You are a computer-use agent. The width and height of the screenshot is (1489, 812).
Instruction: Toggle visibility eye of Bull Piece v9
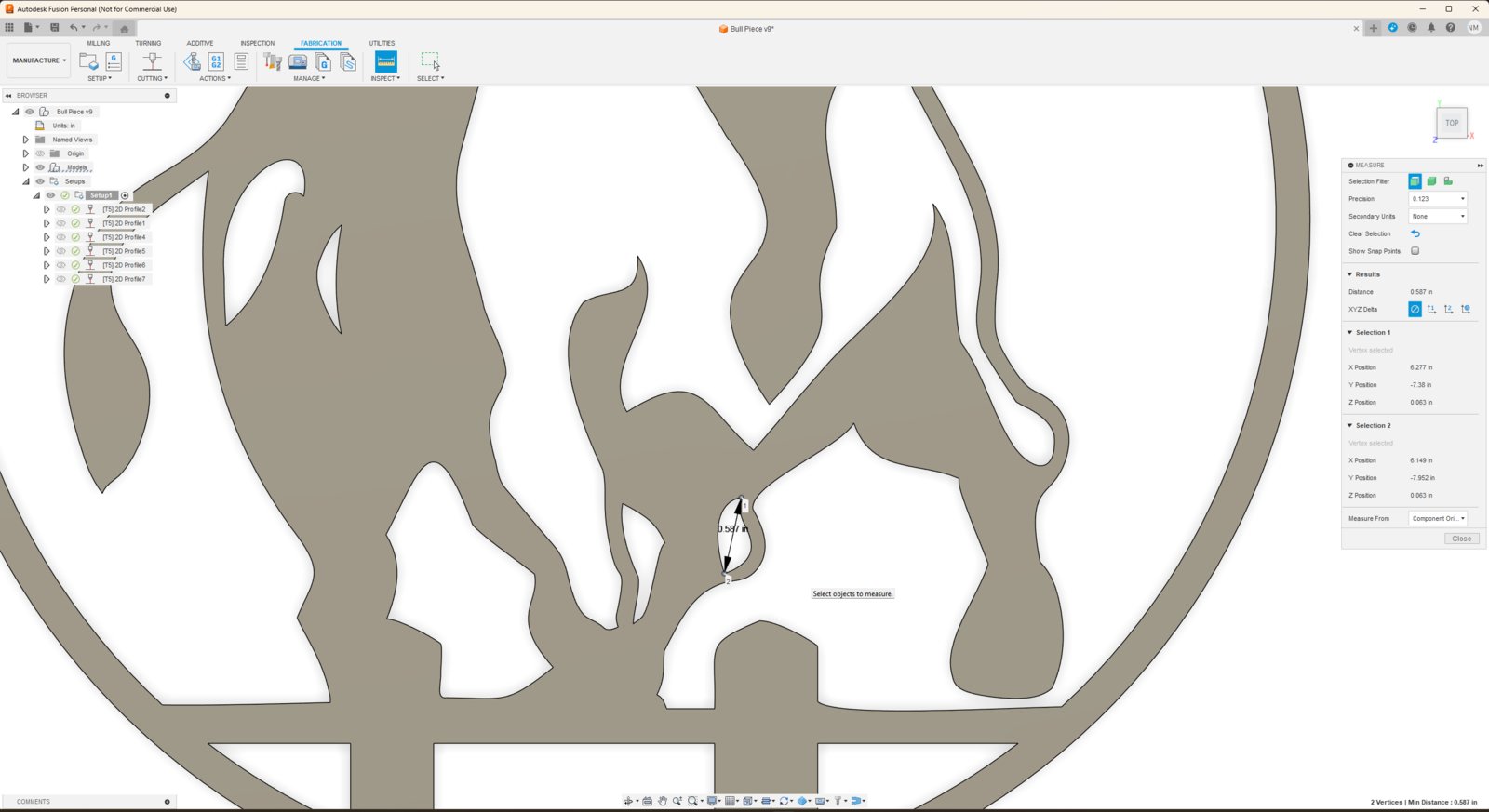click(29, 112)
